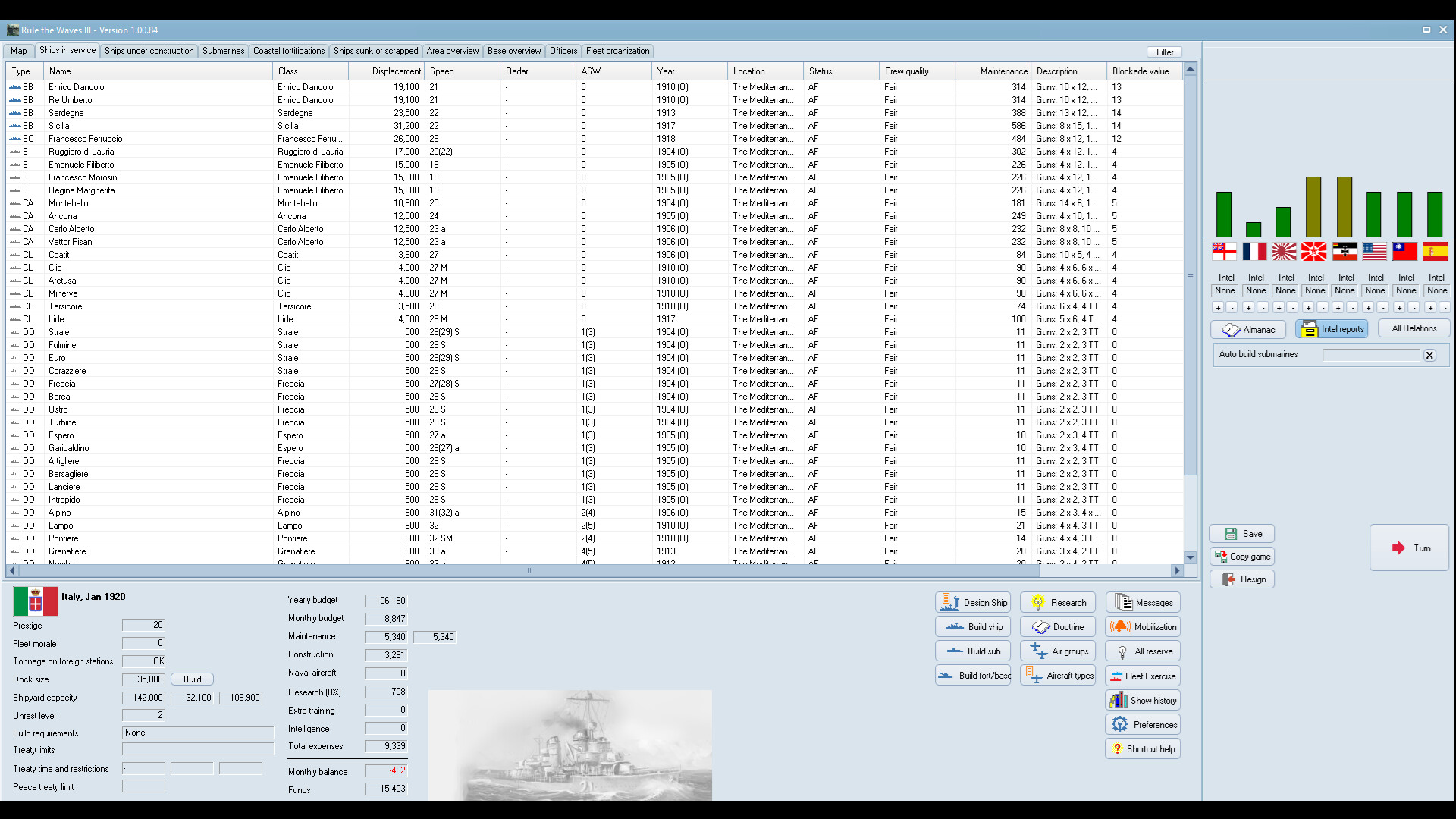This screenshot has width=1456, height=819.
Task: Click the Mobilization button
Action: pyautogui.click(x=1144, y=627)
